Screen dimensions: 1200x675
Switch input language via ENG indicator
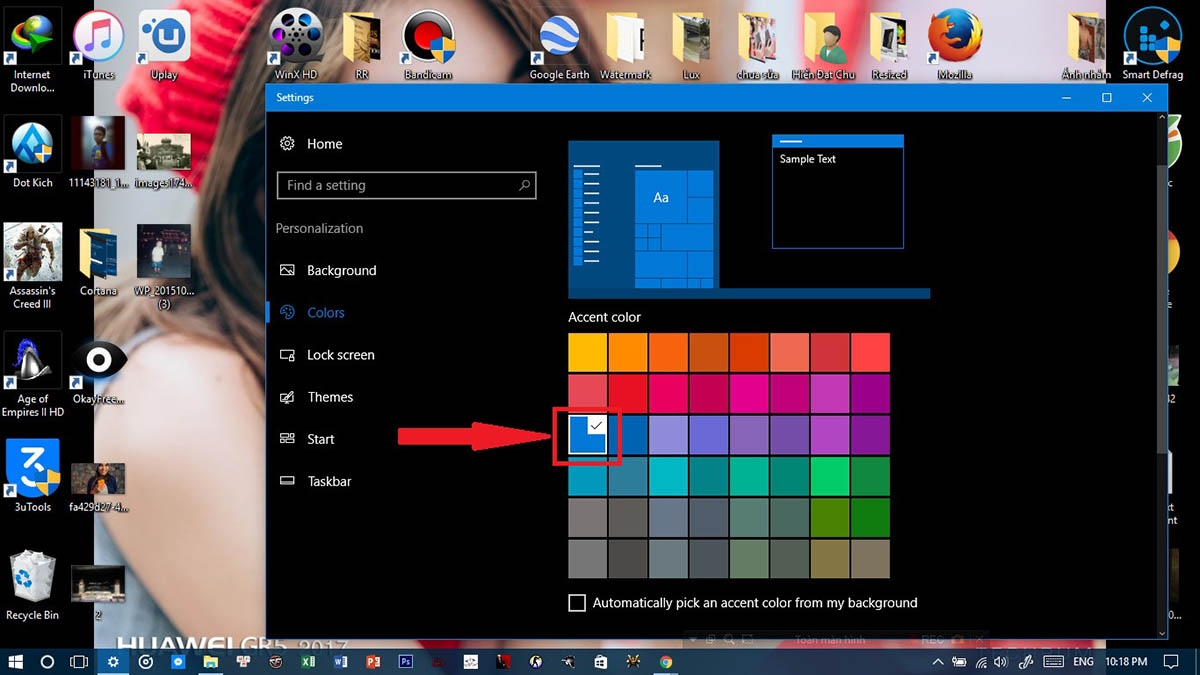click(1083, 662)
